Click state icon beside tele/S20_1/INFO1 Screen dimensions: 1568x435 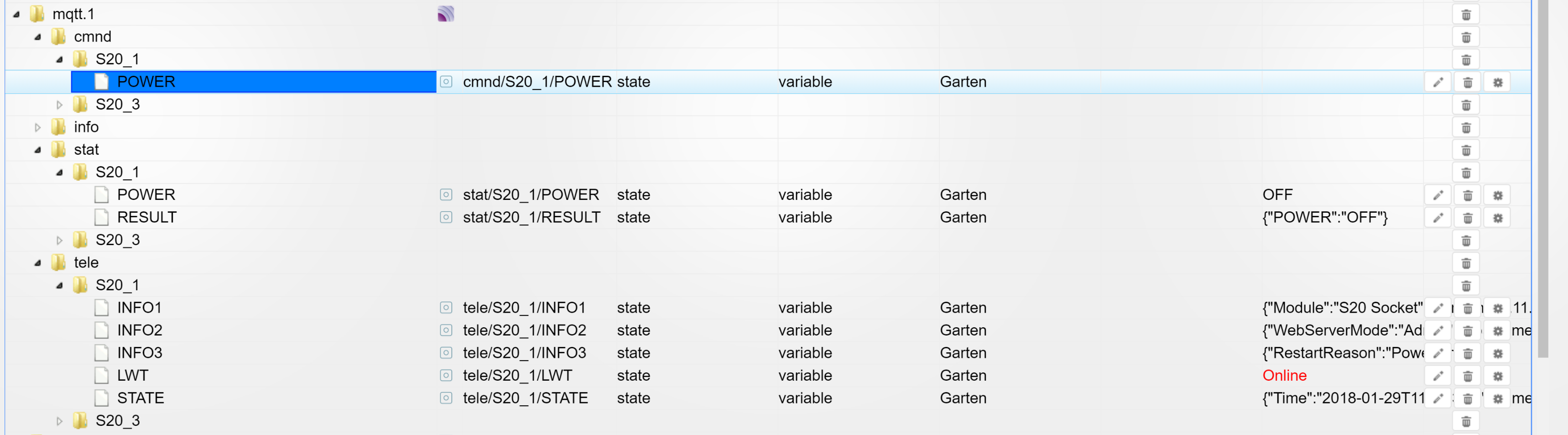(446, 308)
